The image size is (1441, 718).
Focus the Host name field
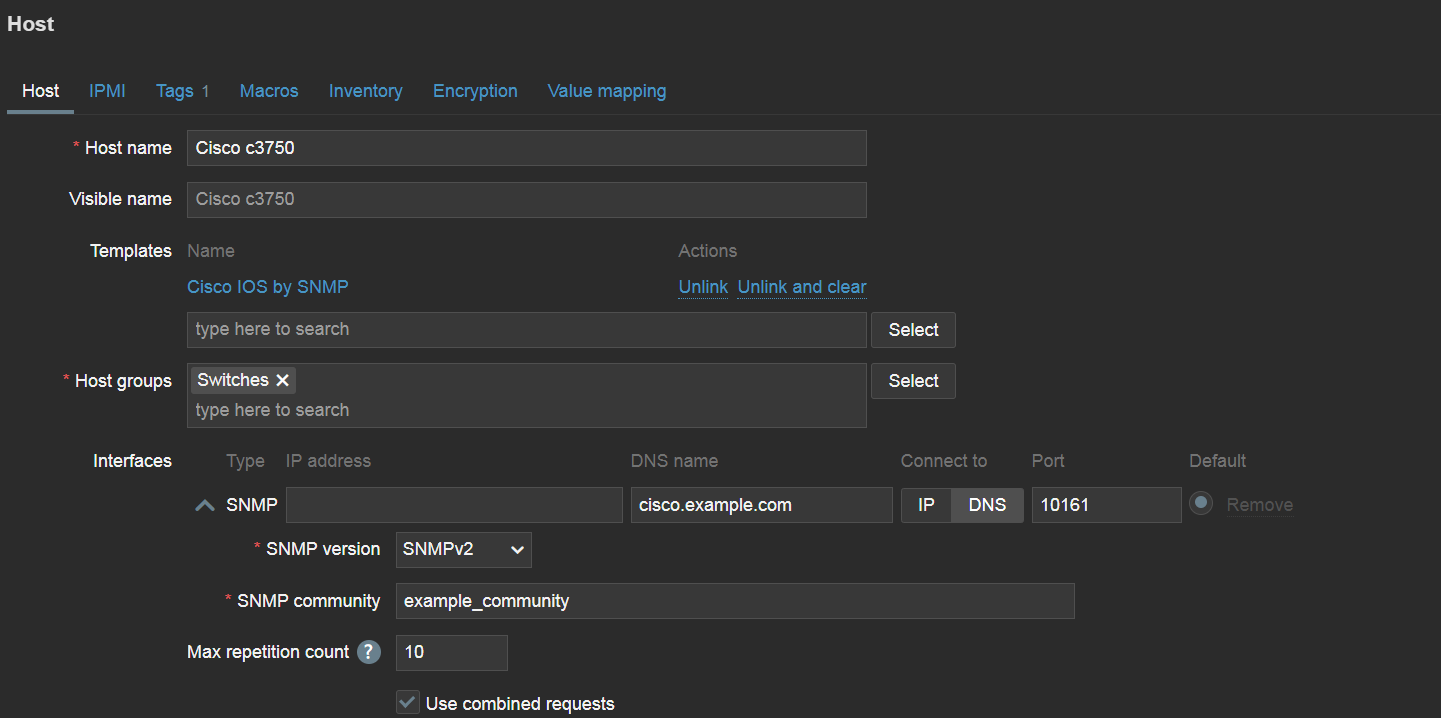pos(527,148)
